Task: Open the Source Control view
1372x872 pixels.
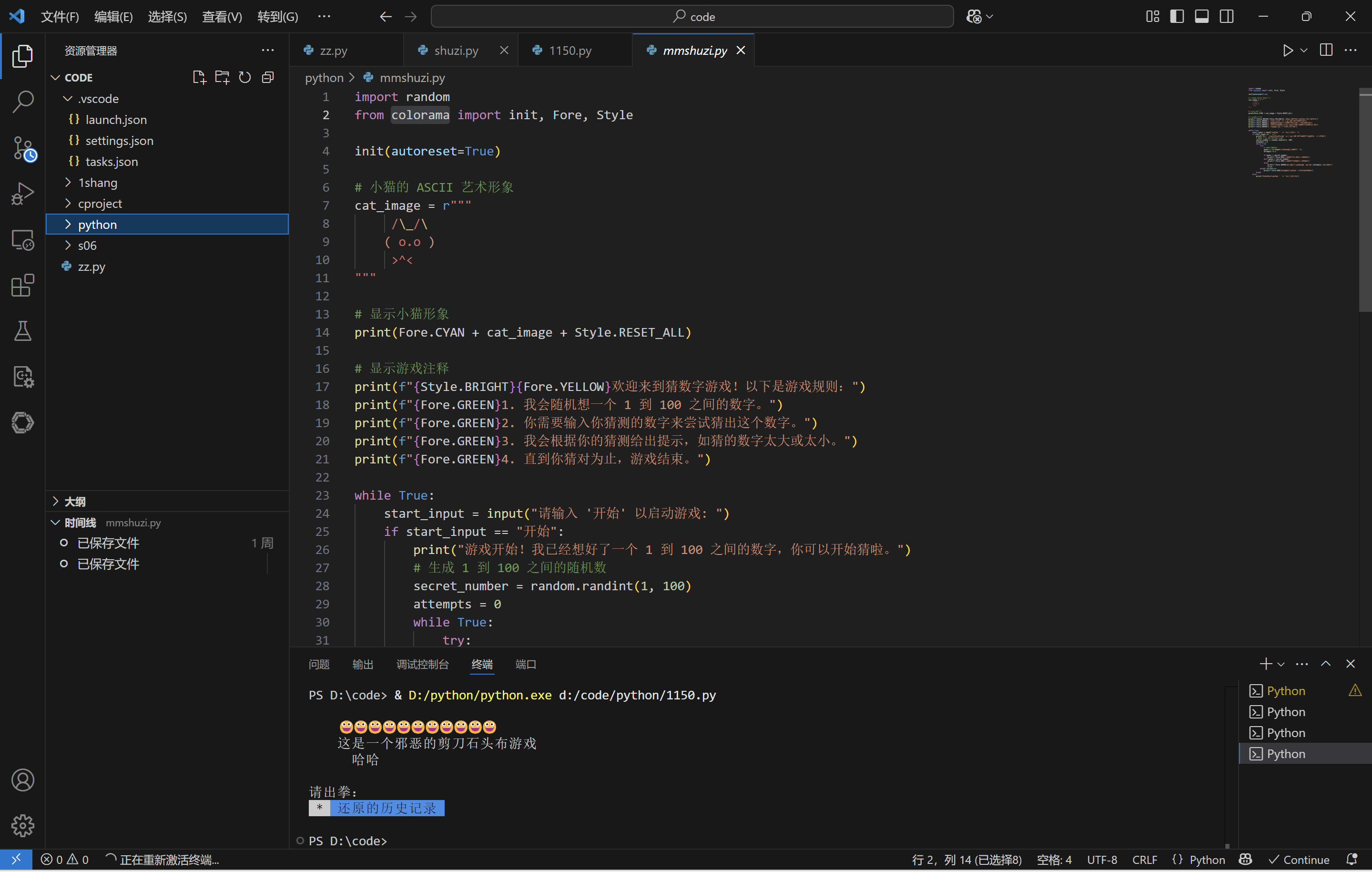Action: coord(23,148)
